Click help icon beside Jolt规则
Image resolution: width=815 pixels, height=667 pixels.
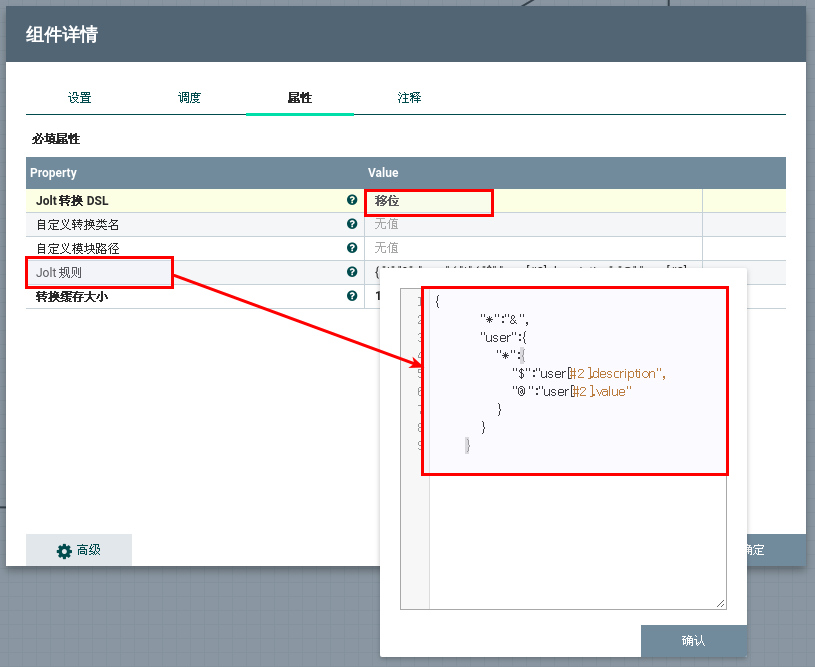pyautogui.click(x=352, y=272)
